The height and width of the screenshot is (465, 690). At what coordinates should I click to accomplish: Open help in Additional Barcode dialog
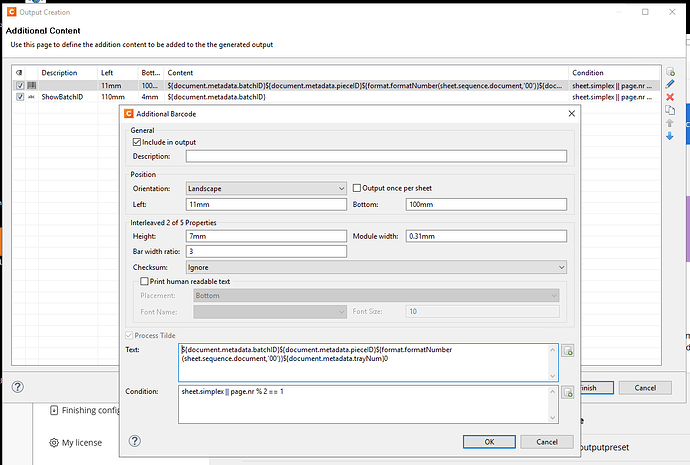pos(135,441)
